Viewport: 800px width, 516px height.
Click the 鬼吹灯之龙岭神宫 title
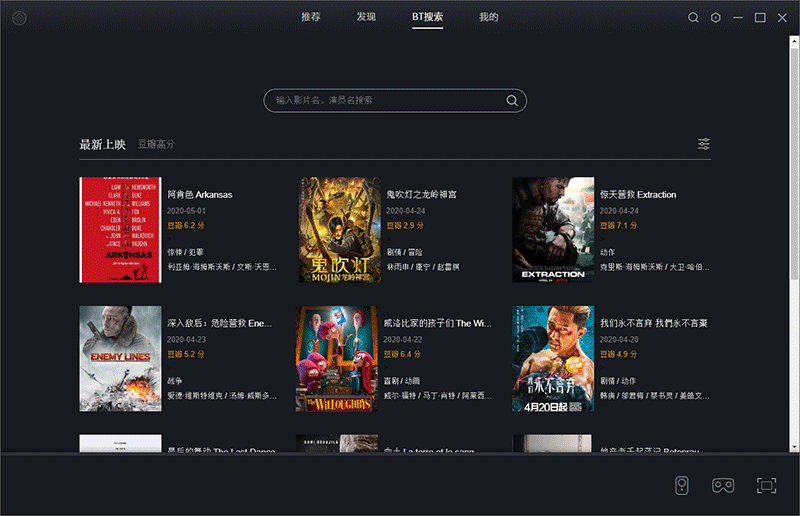[x=421, y=194]
